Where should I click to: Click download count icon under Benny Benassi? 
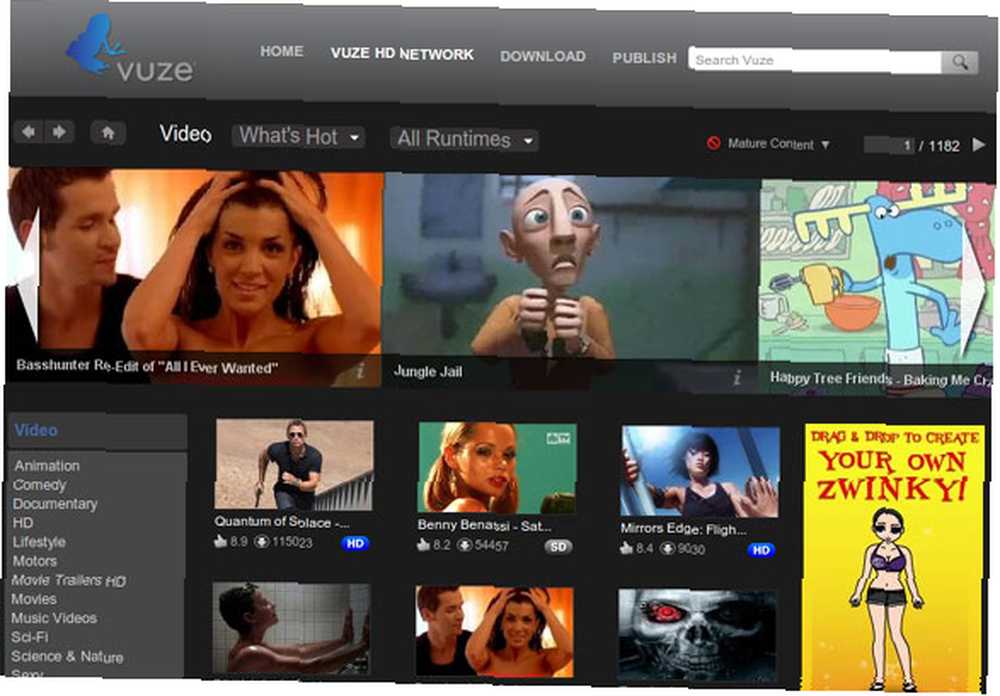pyautogui.click(x=465, y=545)
